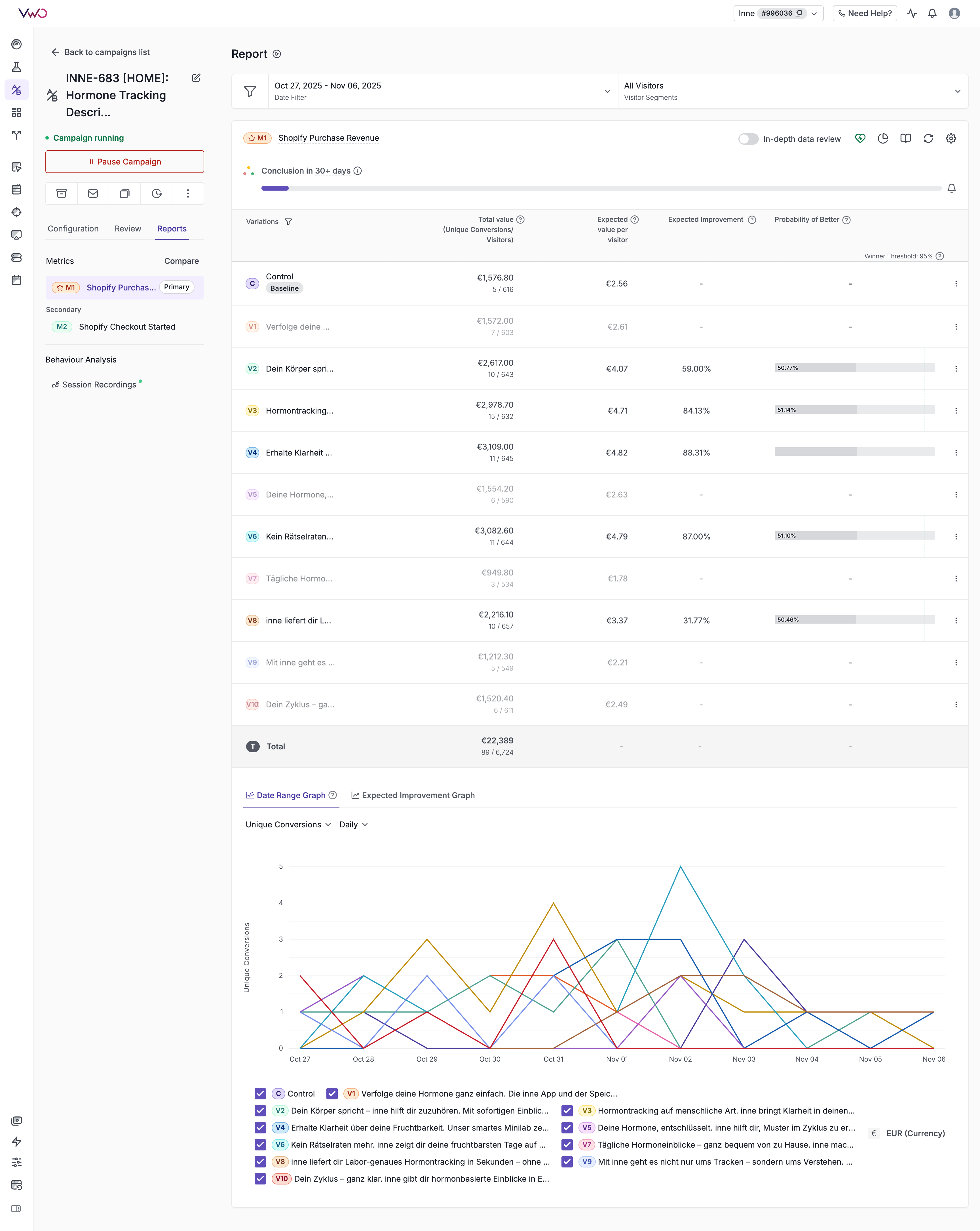
Task: Select Shopify Checkout Started metric
Action: pos(127,326)
